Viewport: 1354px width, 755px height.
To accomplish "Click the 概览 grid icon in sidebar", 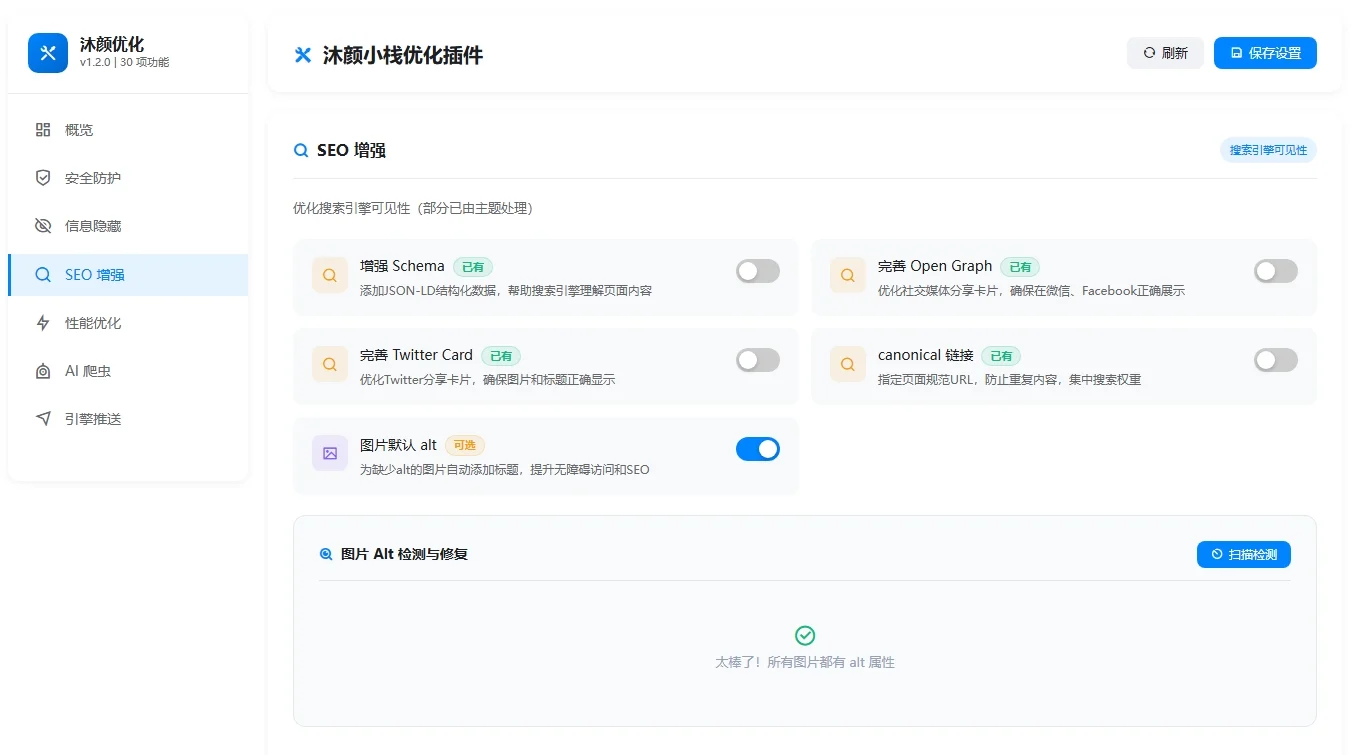I will 43,130.
